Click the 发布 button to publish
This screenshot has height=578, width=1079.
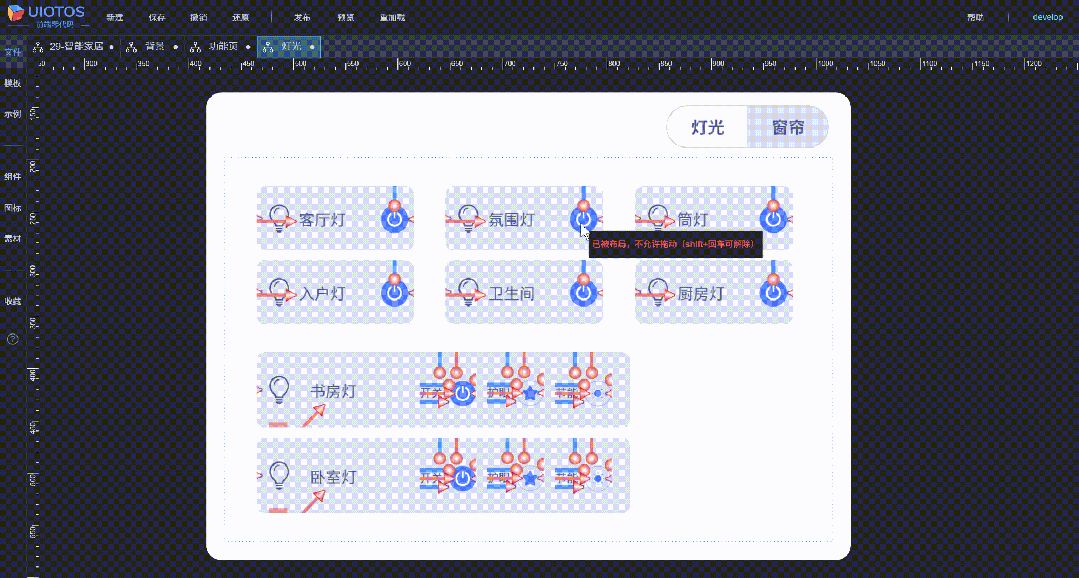pos(302,17)
